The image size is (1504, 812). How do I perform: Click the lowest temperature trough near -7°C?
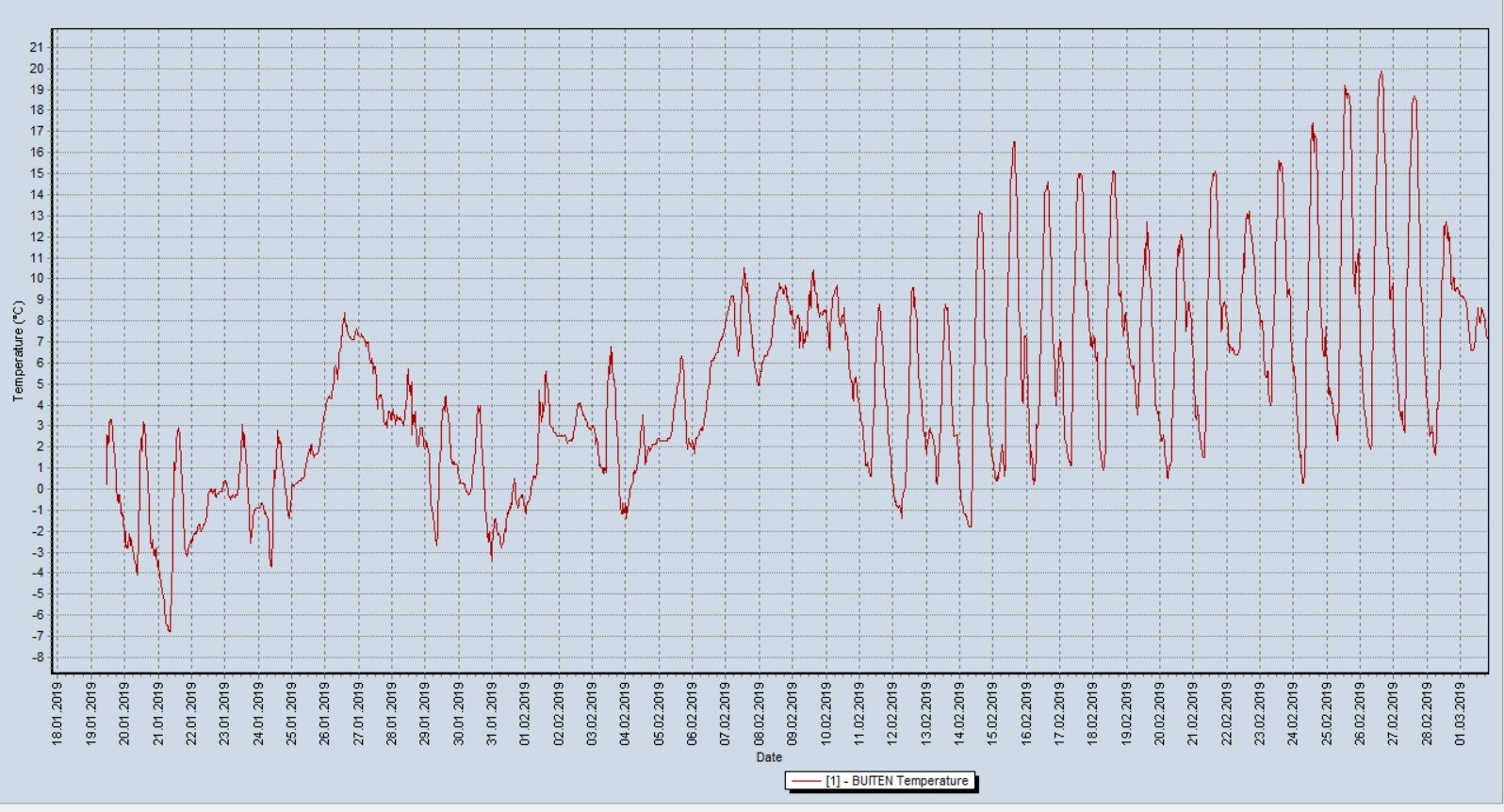click(x=169, y=630)
